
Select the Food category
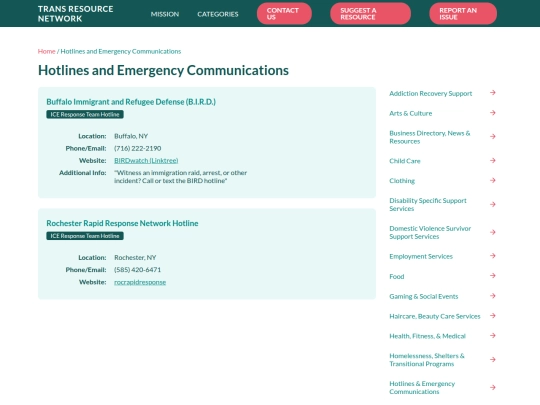click(x=397, y=277)
